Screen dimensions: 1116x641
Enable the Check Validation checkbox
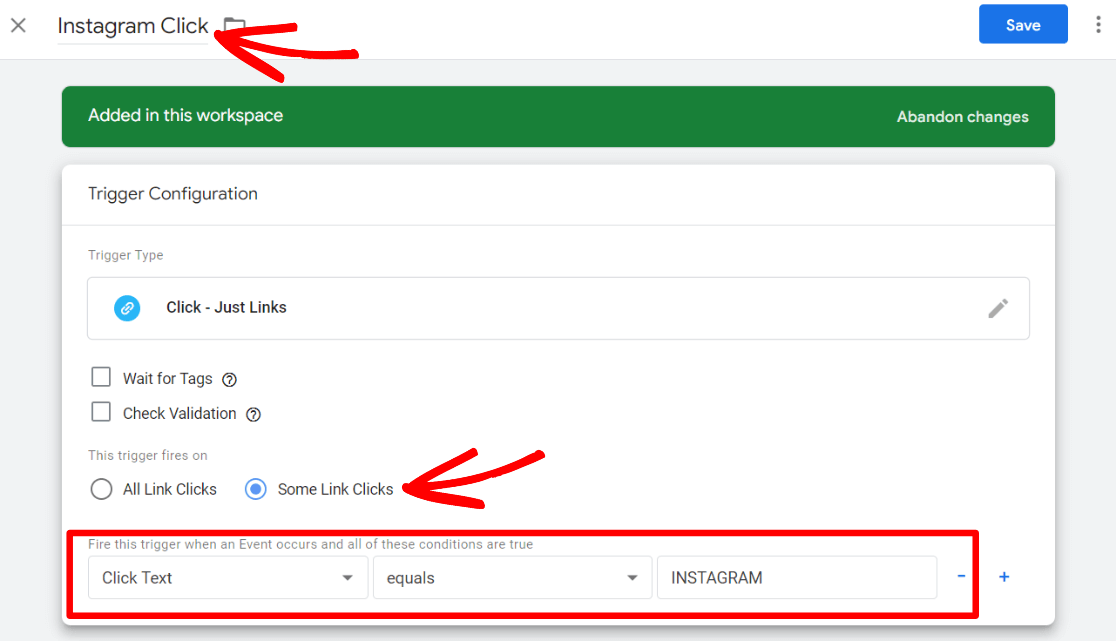point(101,412)
